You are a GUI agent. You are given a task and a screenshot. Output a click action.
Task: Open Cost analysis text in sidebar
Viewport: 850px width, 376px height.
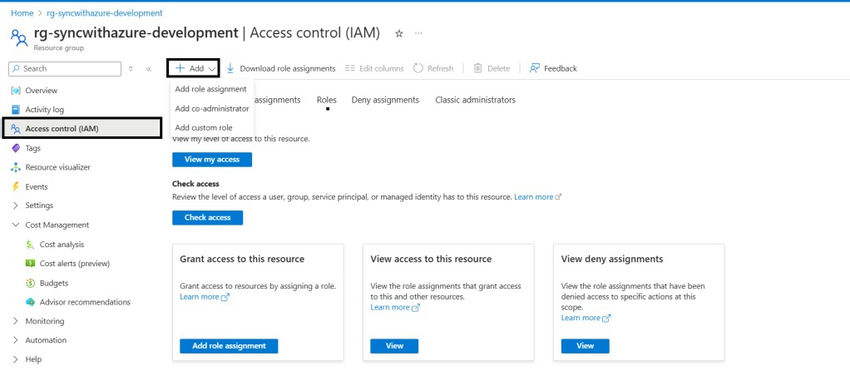[x=62, y=244]
